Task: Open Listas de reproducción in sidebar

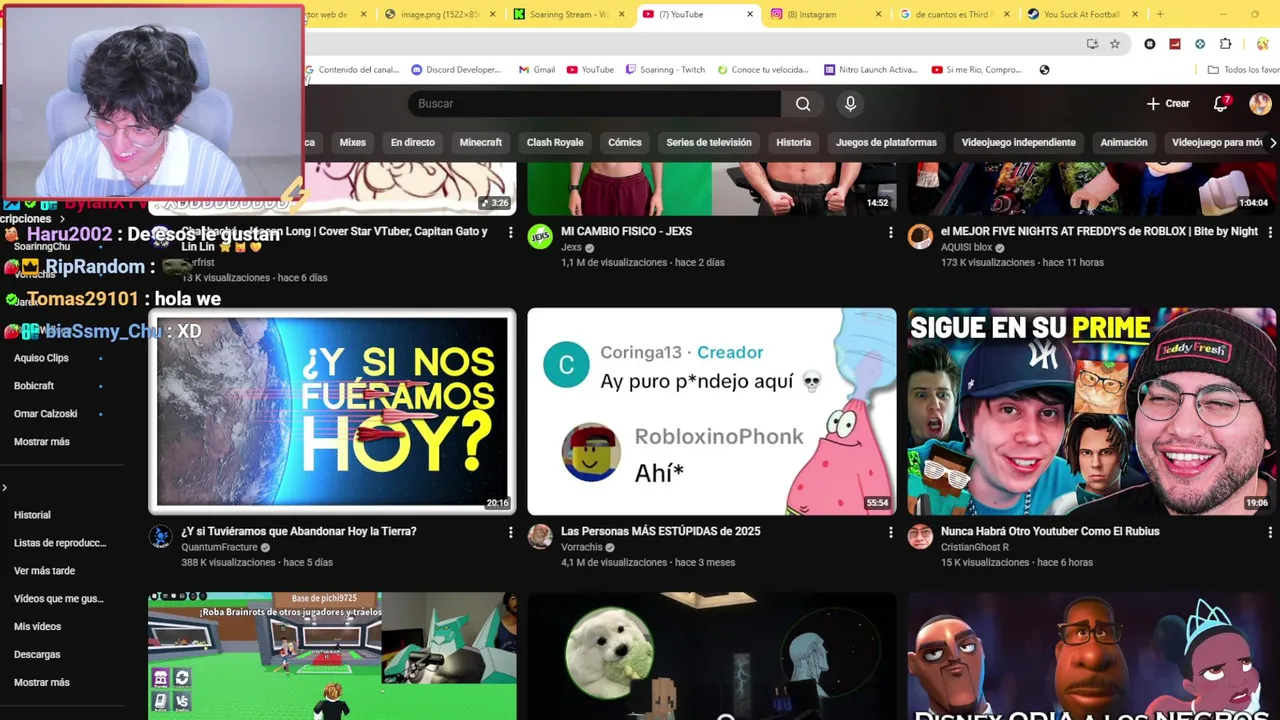Action: click(60, 543)
